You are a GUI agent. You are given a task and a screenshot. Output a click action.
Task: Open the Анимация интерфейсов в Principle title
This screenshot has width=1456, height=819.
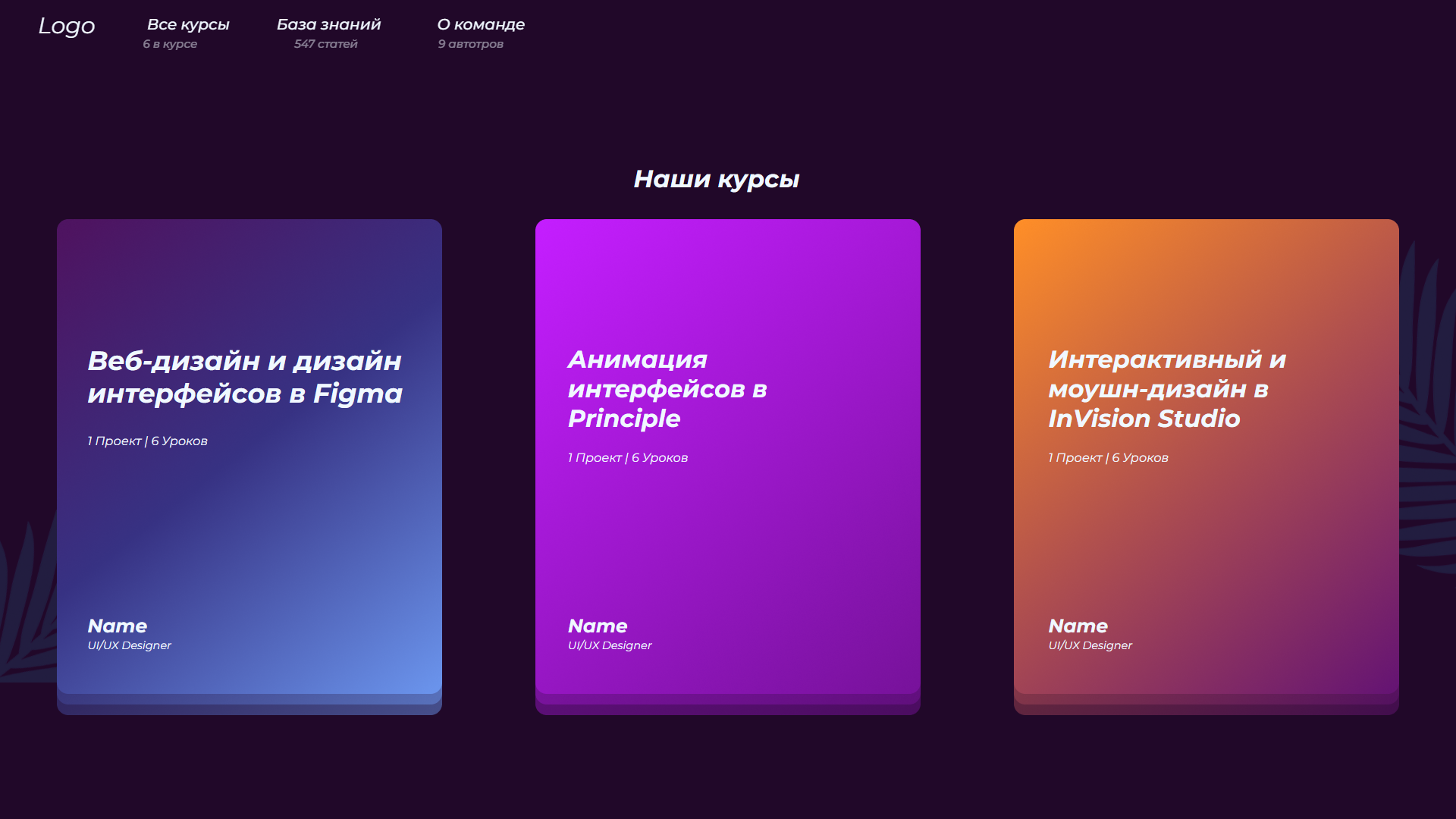667,389
